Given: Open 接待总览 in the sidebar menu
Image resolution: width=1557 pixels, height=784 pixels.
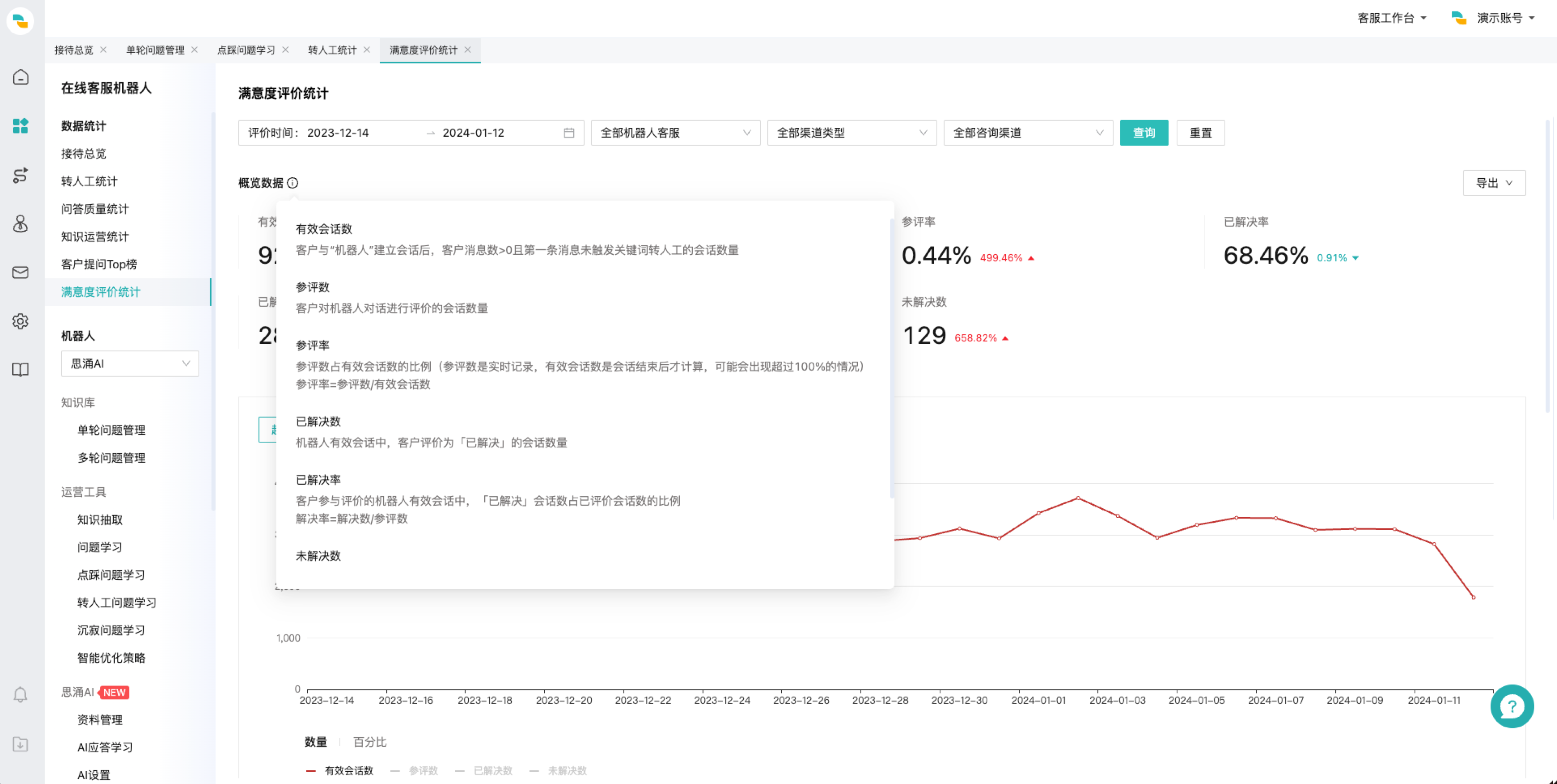Looking at the screenshot, I should pos(83,154).
